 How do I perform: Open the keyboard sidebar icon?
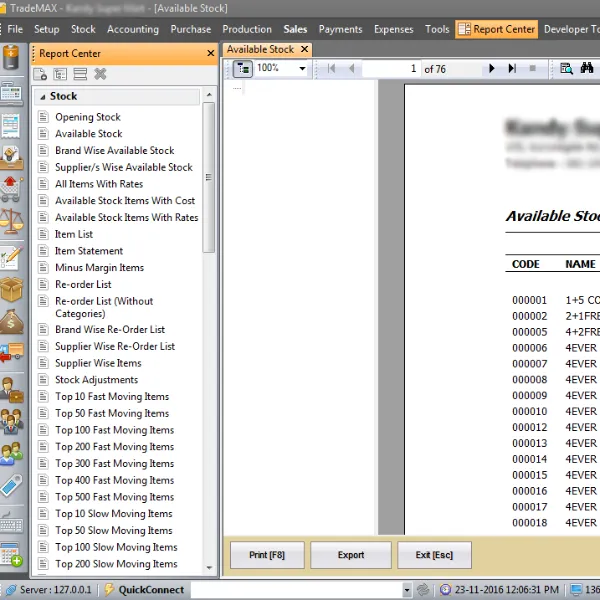coord(11,523)
